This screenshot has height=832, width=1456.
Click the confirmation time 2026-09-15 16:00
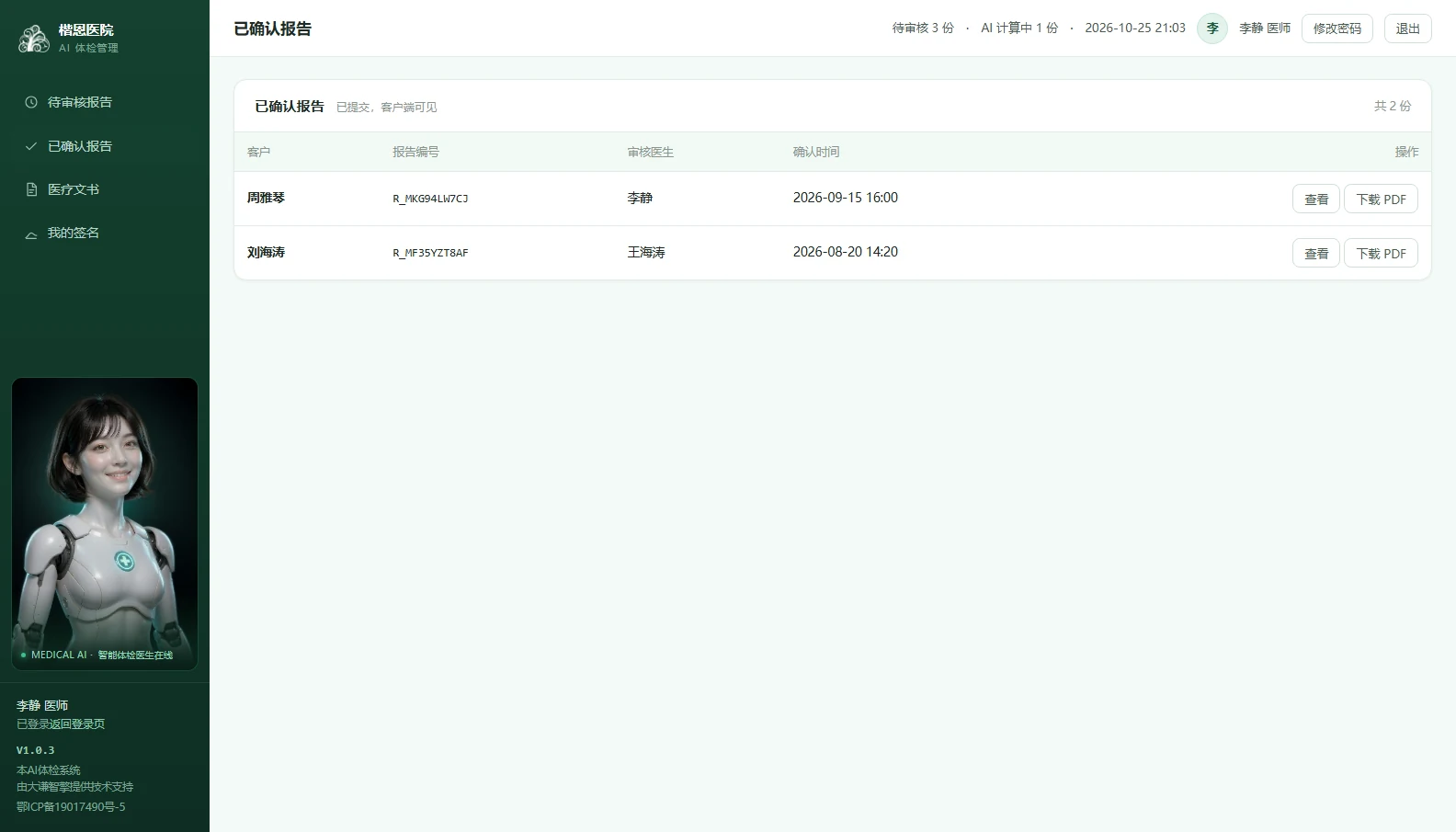(846, 198)
